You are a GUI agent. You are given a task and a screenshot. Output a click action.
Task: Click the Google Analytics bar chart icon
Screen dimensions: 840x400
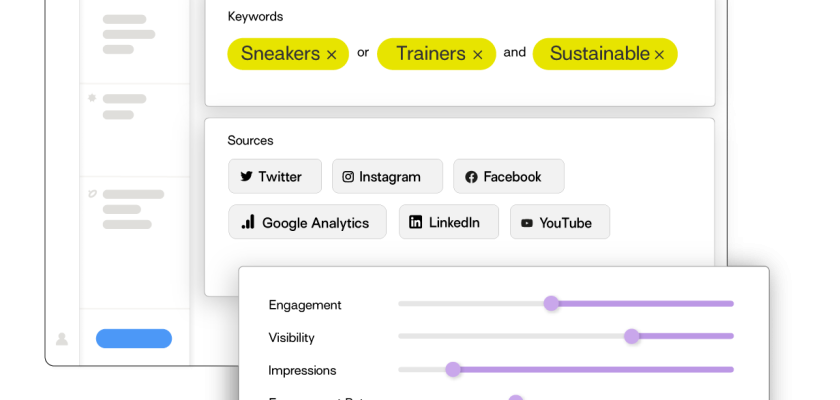coord(248,222)
